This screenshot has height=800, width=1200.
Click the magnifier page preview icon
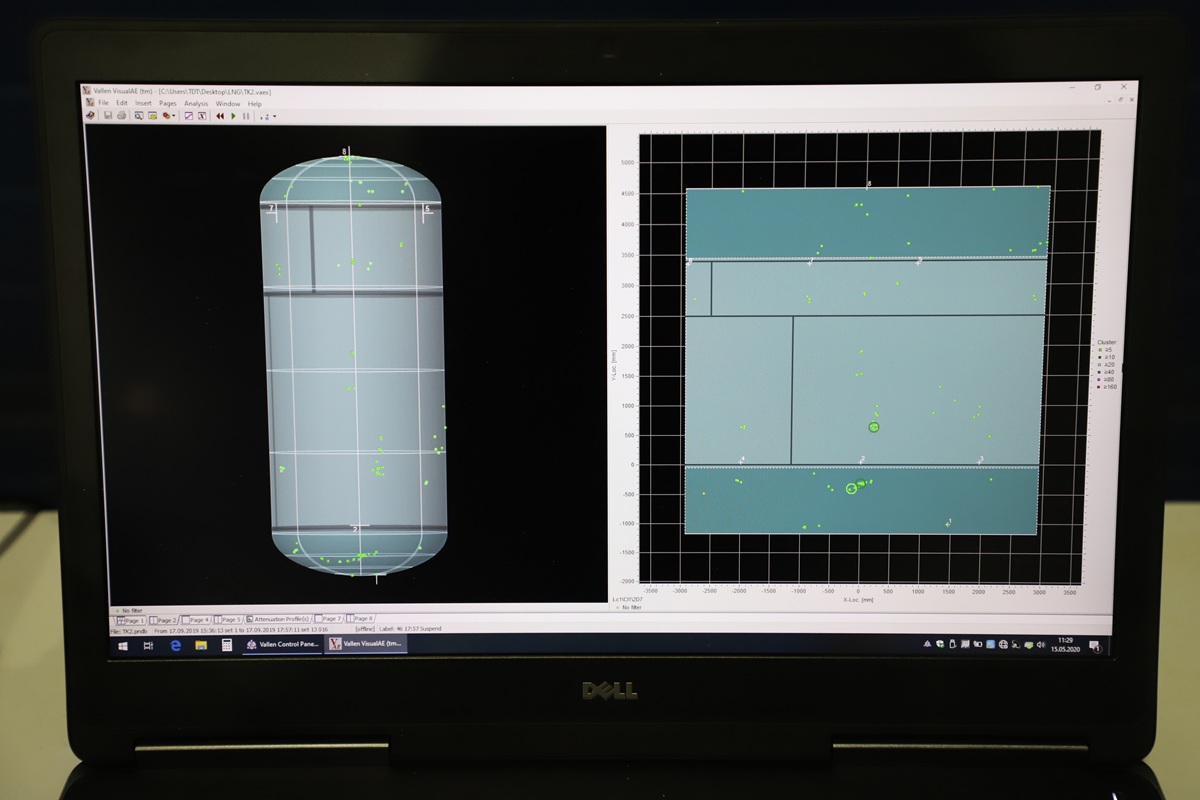[138, 116]
